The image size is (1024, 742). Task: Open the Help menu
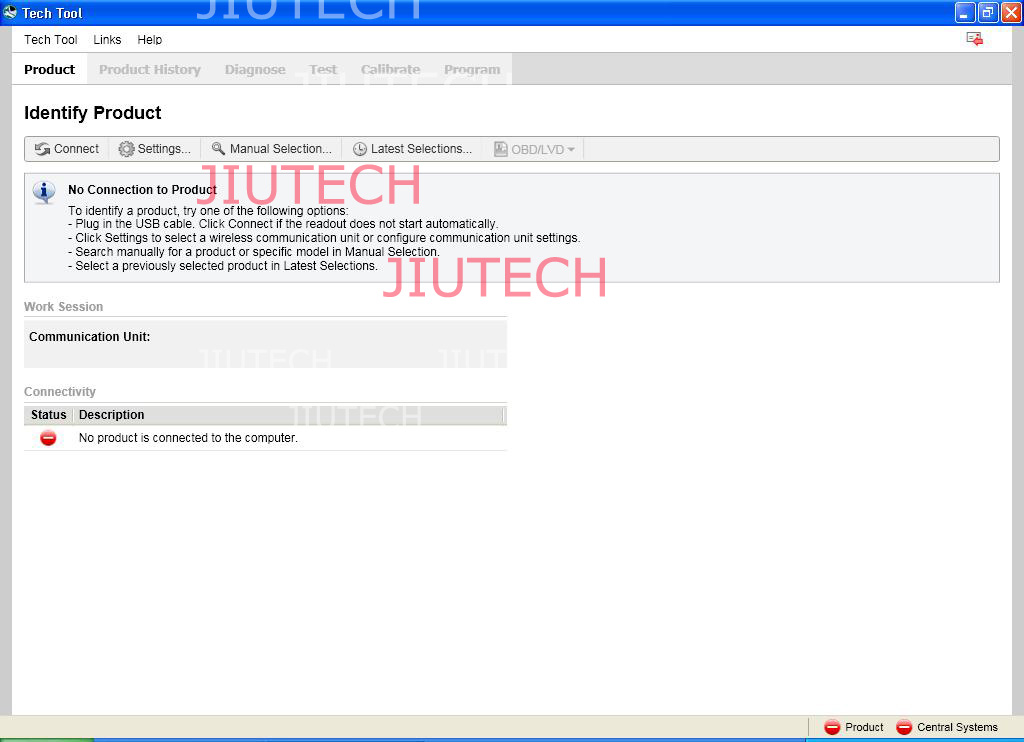[x=150, y=40]
